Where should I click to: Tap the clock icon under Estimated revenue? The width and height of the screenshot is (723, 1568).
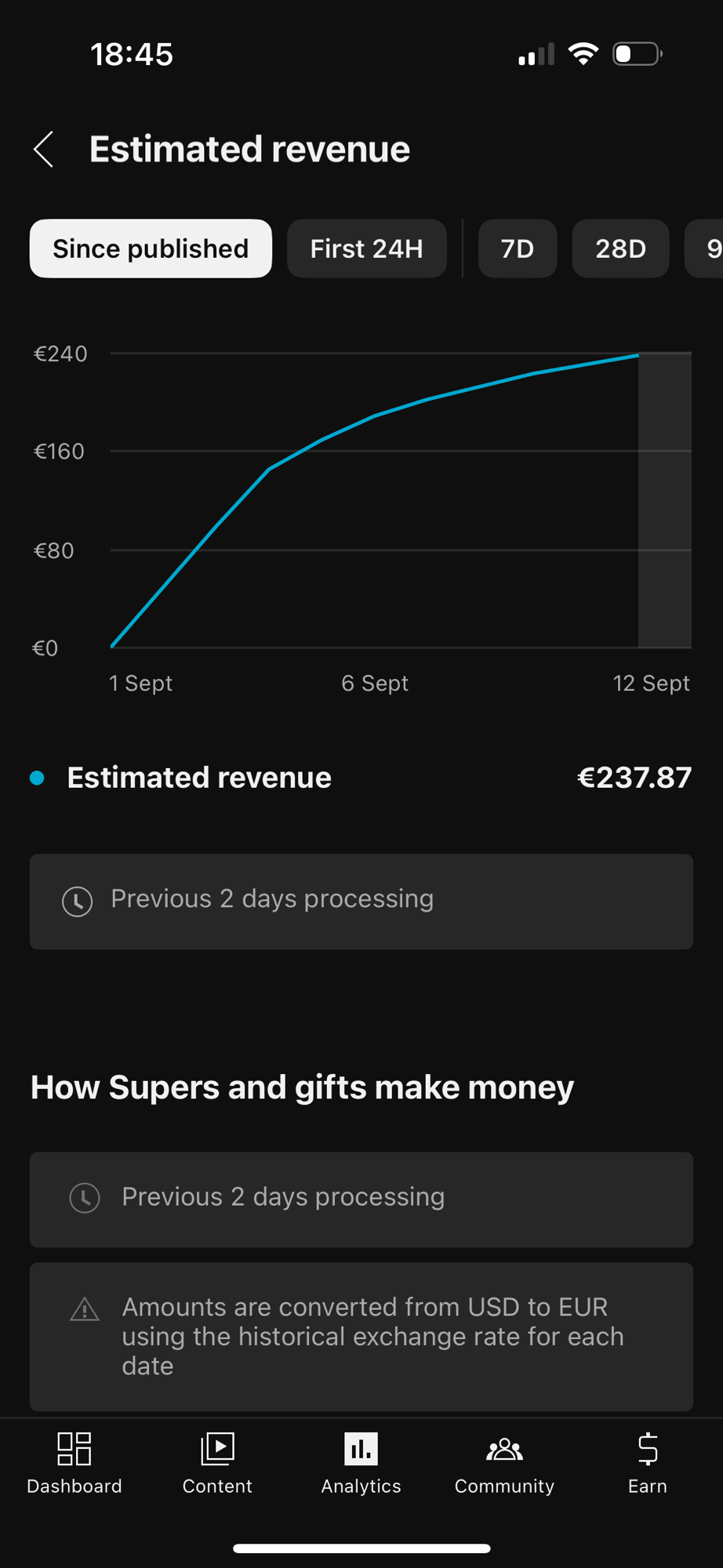pyautogui.click(x=78, y=901)
